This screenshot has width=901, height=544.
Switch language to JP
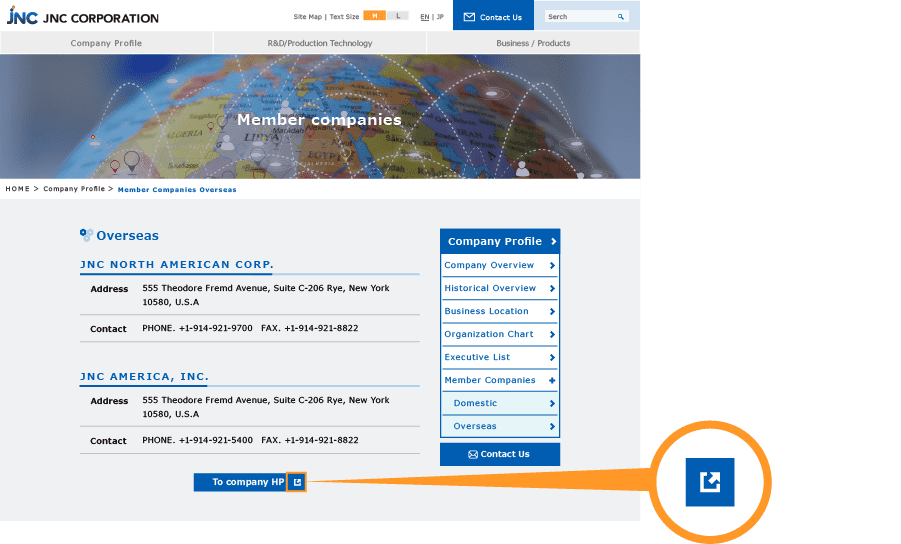440,17
